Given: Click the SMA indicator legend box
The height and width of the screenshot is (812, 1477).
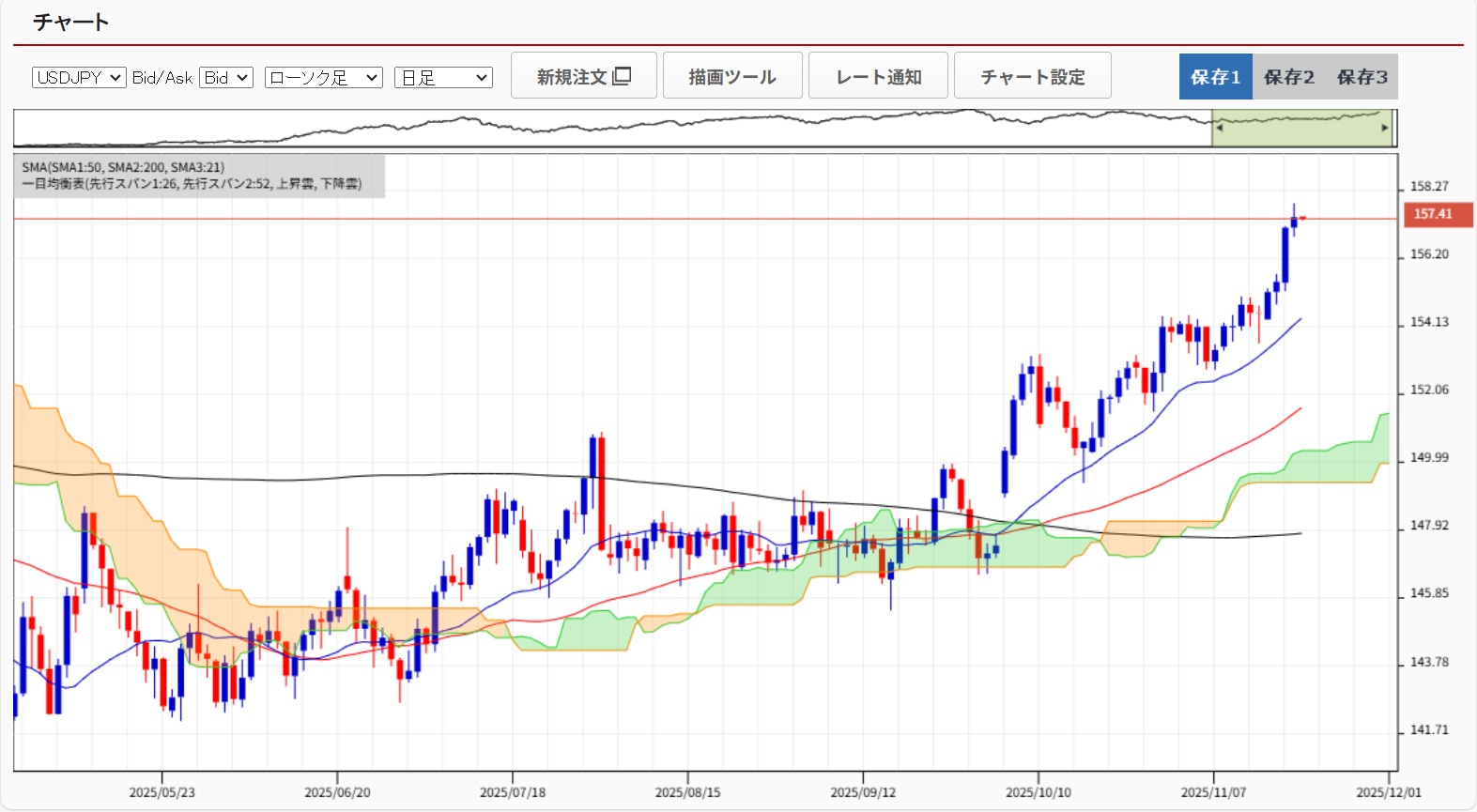Looking at the screenshot, I should pyautogui.click(x=199, y=176).
